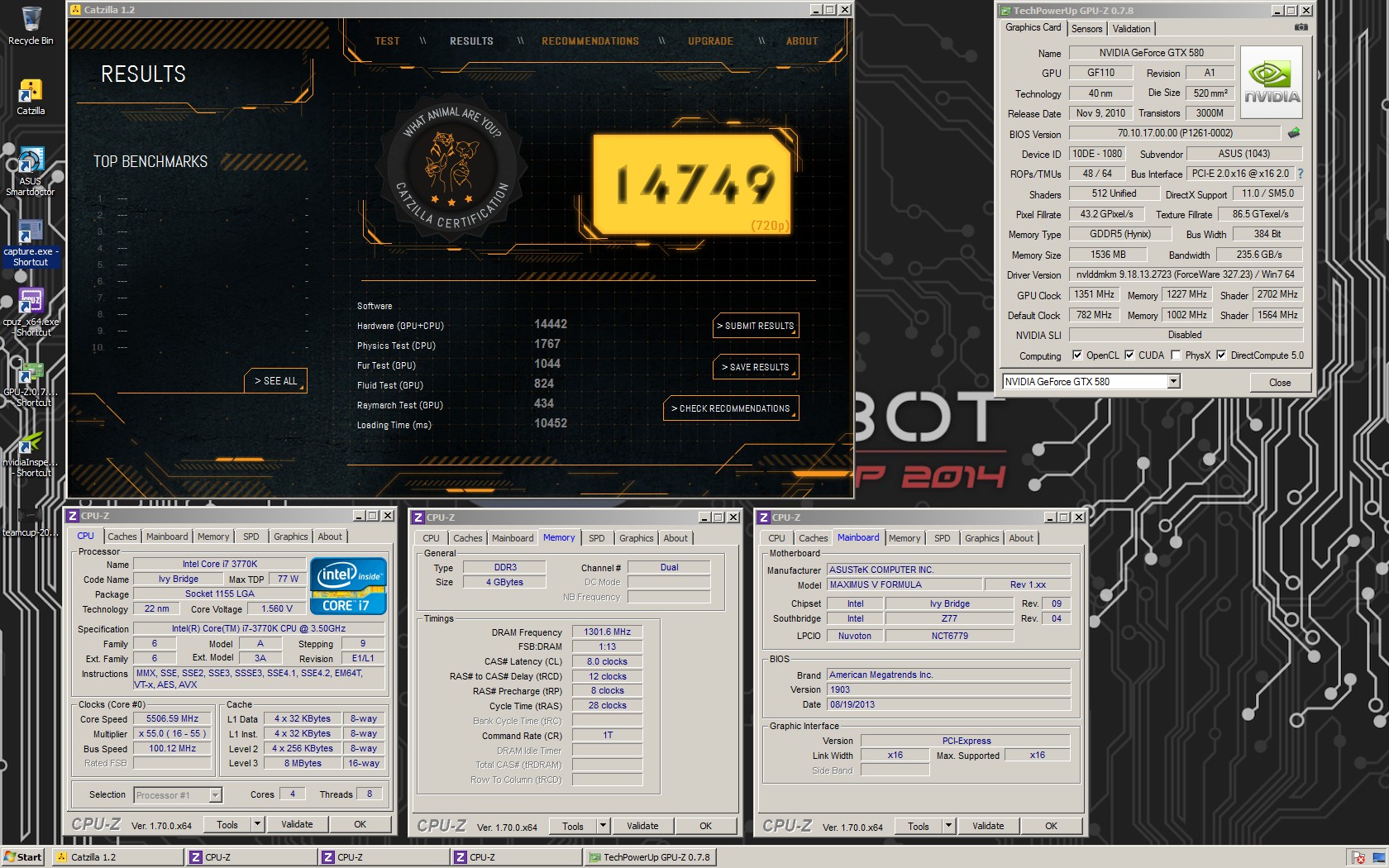
Task: Click the Loading Time 10452 value
Action: [551, 423]
